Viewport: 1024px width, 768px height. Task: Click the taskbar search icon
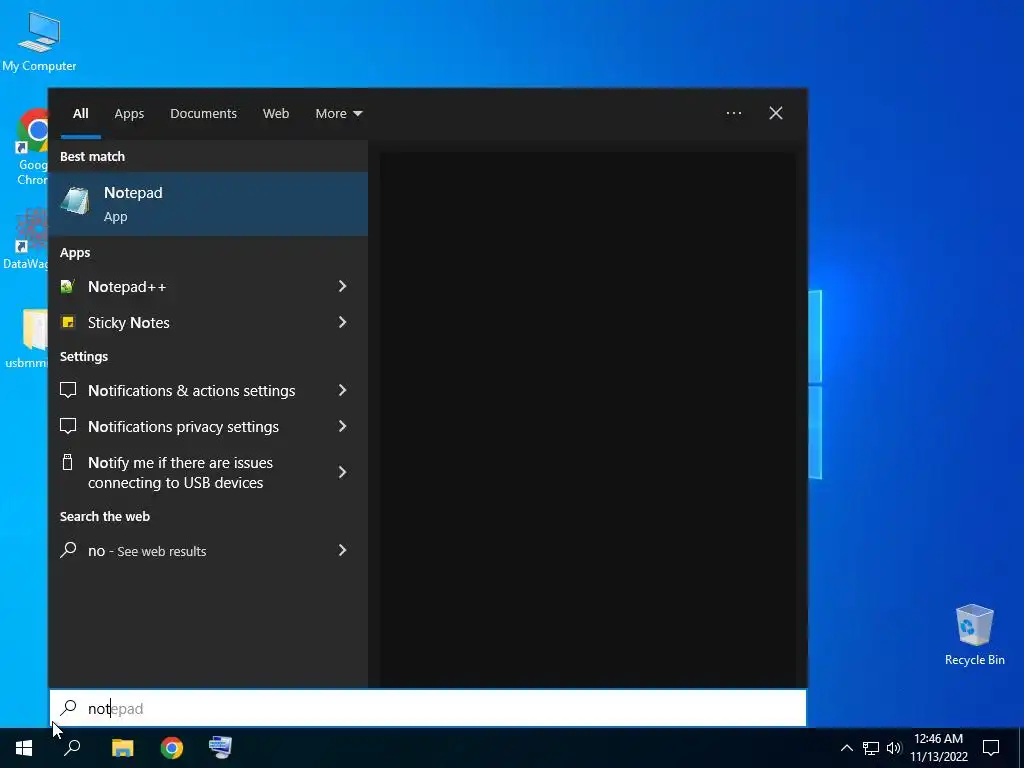click(72, 747)
